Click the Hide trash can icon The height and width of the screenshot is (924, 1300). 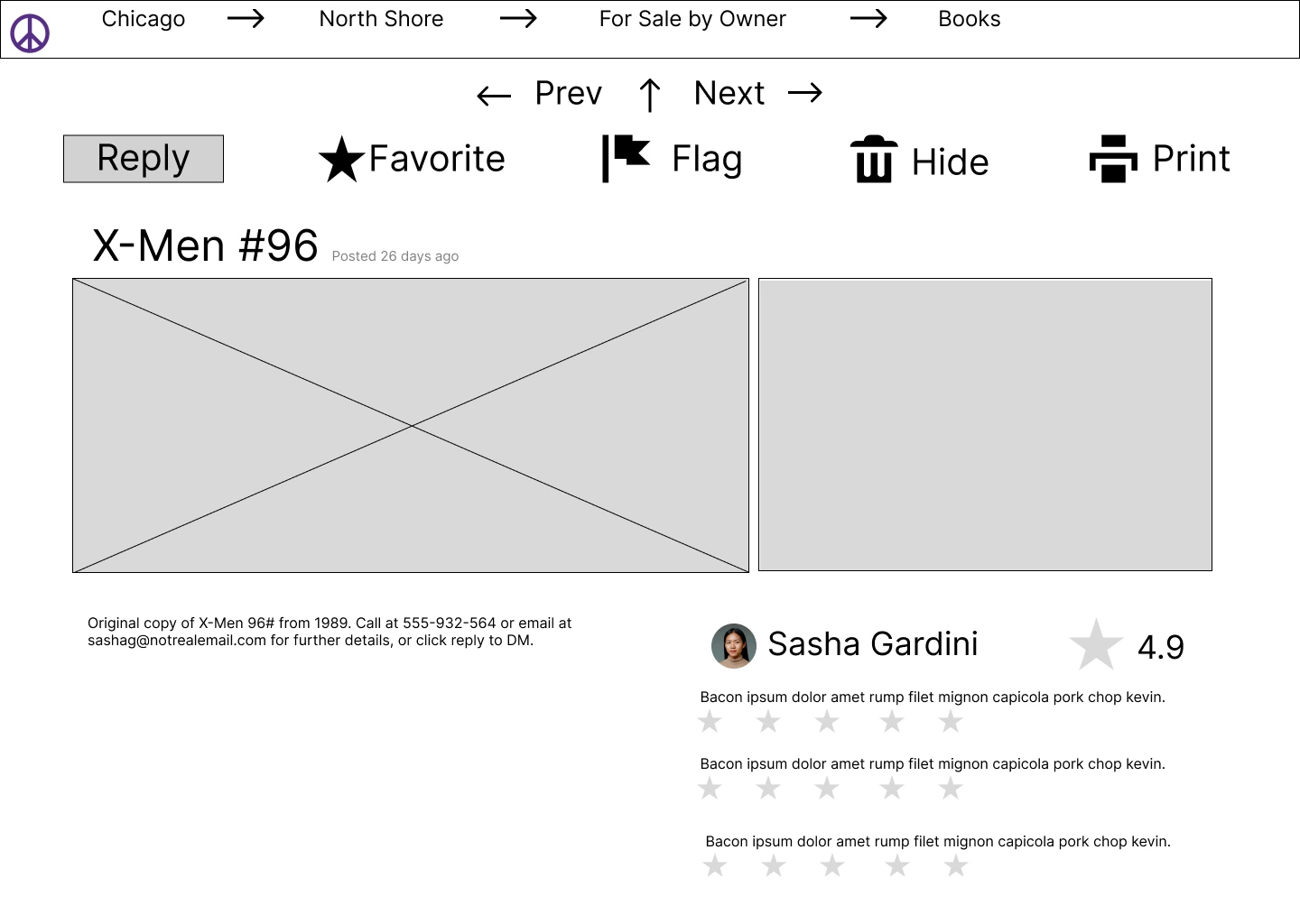tap(873, 160)
